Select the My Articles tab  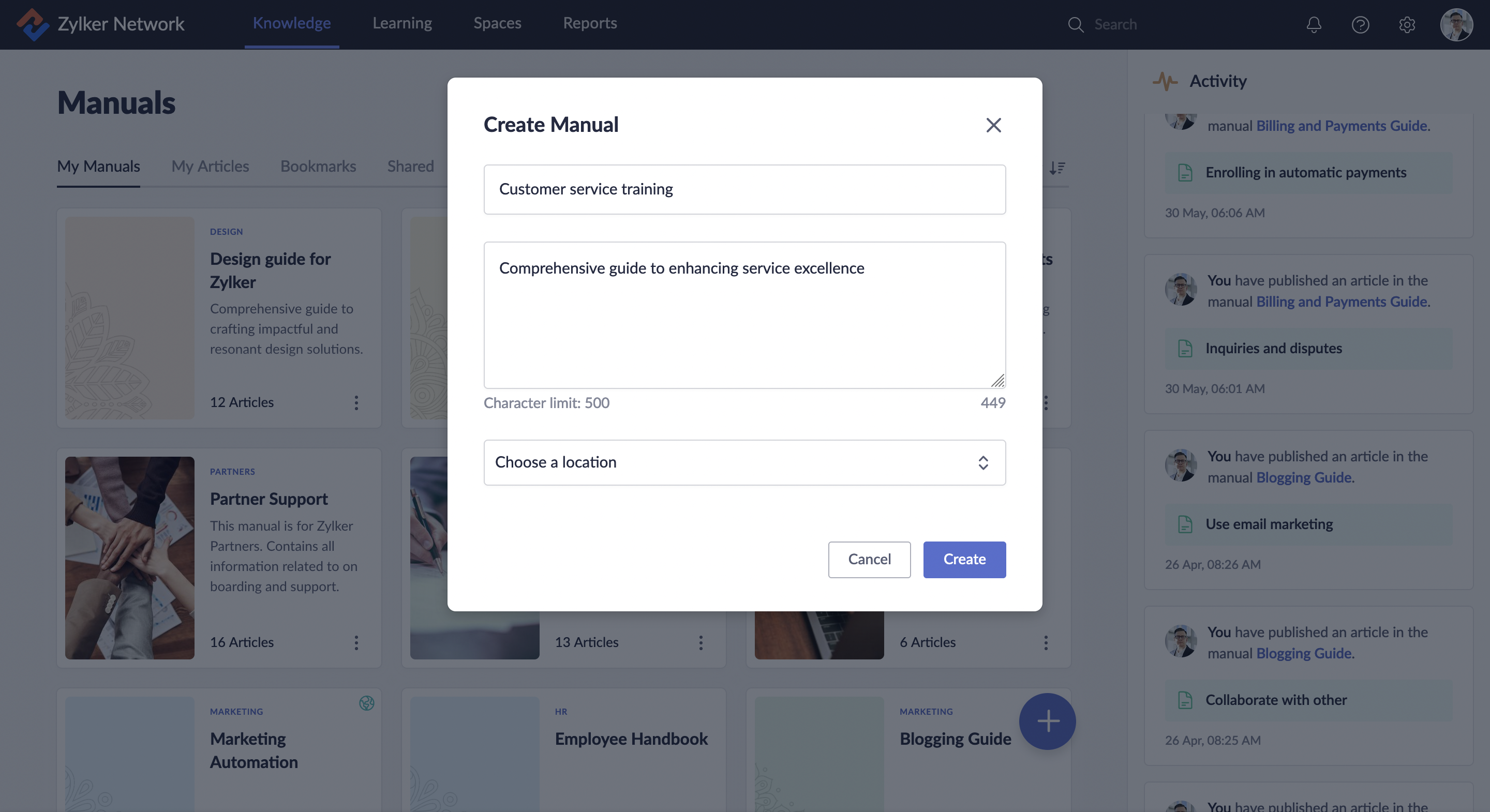[210, 167]
